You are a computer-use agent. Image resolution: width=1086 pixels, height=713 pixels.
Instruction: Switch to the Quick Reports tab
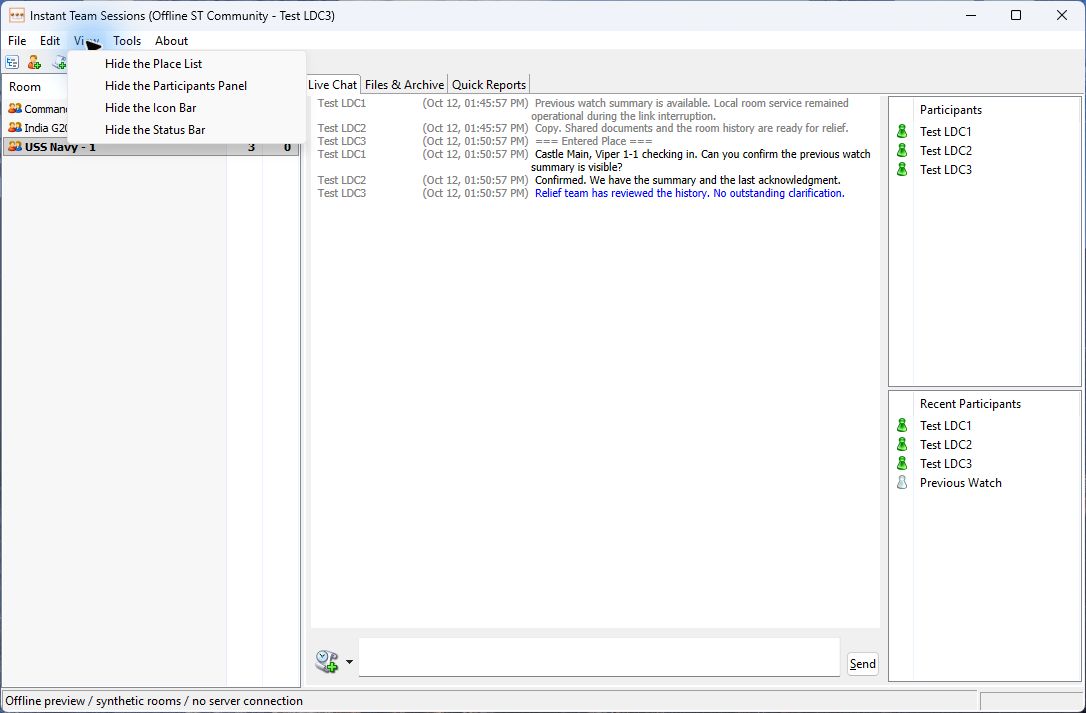489,85
